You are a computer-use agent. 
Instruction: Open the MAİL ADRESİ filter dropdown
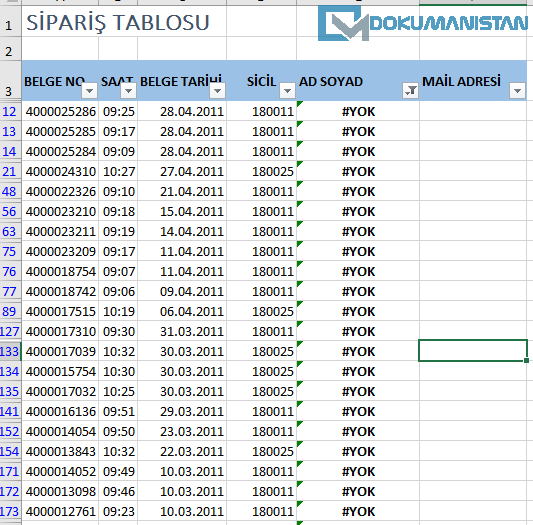coord(518,91)
